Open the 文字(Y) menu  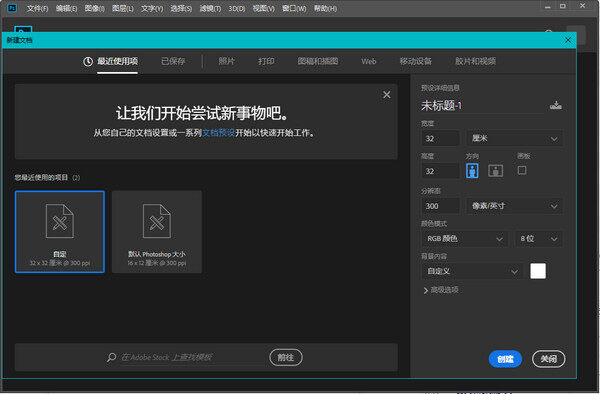click(152, 8)
